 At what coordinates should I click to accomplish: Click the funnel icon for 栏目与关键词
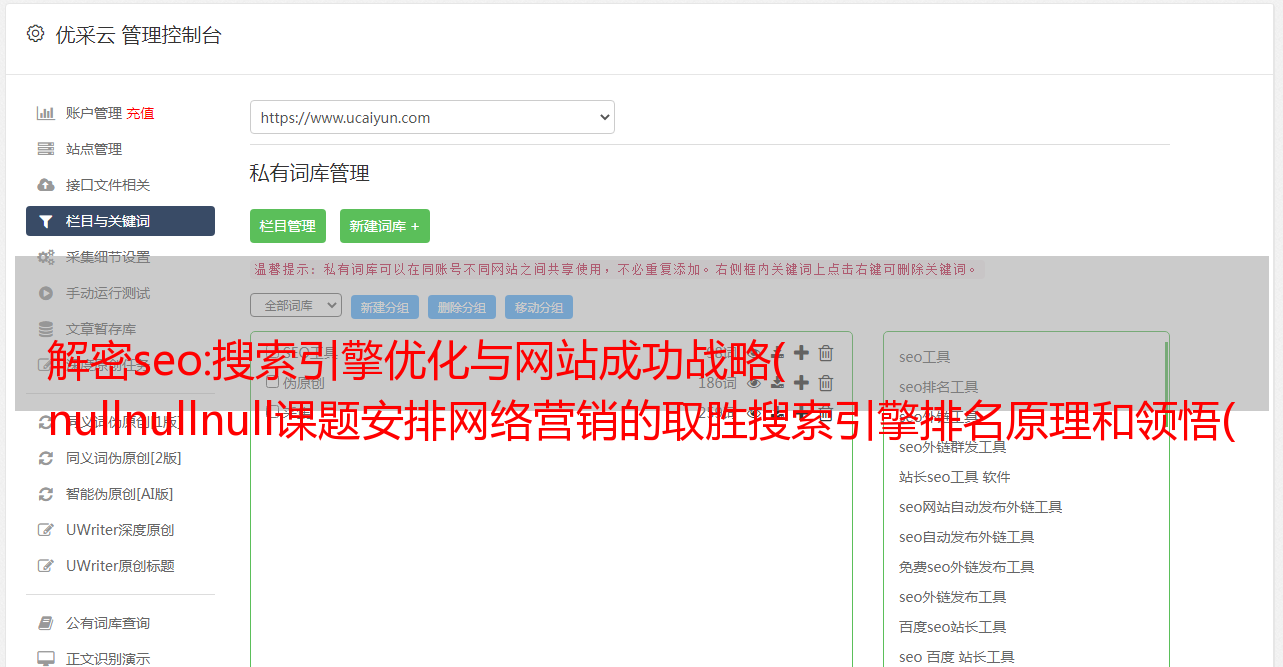click(x=45, y=221)
